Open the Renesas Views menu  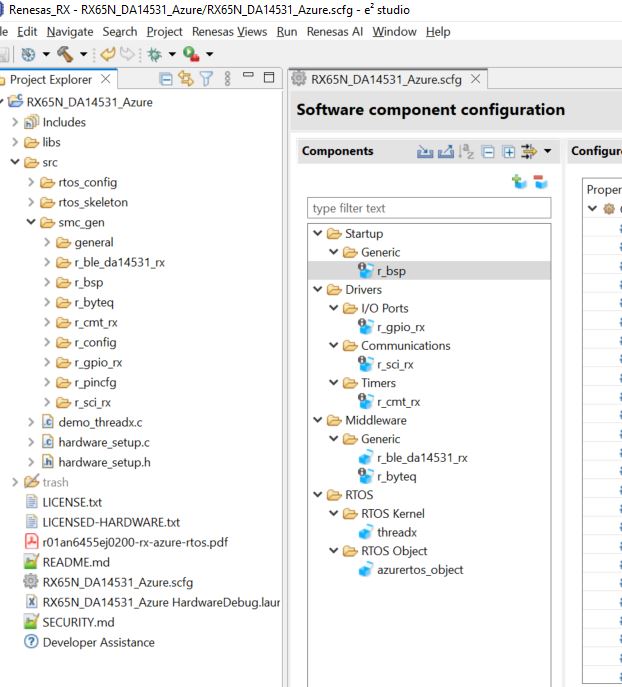(x=230, y=32)
